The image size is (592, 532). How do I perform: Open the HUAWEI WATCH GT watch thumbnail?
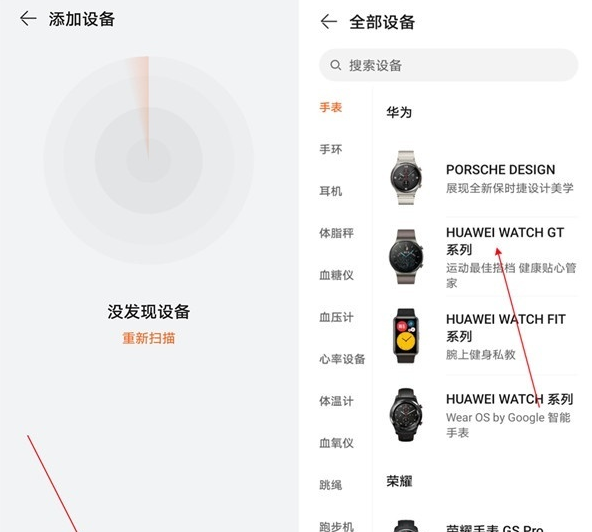click(405, 256)
